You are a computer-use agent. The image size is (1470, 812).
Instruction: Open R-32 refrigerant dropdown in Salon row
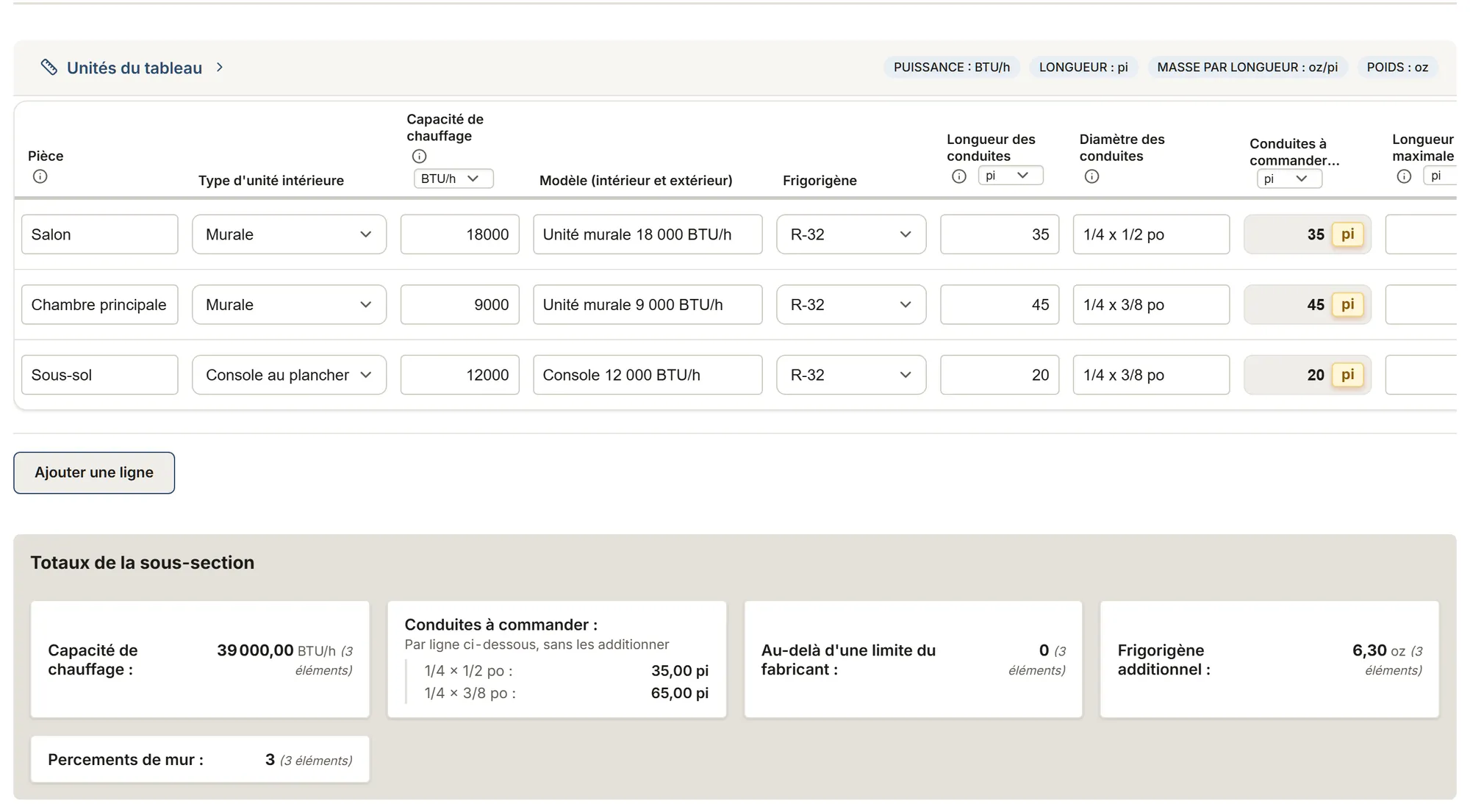pyautogui.click(x=851, y=234)
